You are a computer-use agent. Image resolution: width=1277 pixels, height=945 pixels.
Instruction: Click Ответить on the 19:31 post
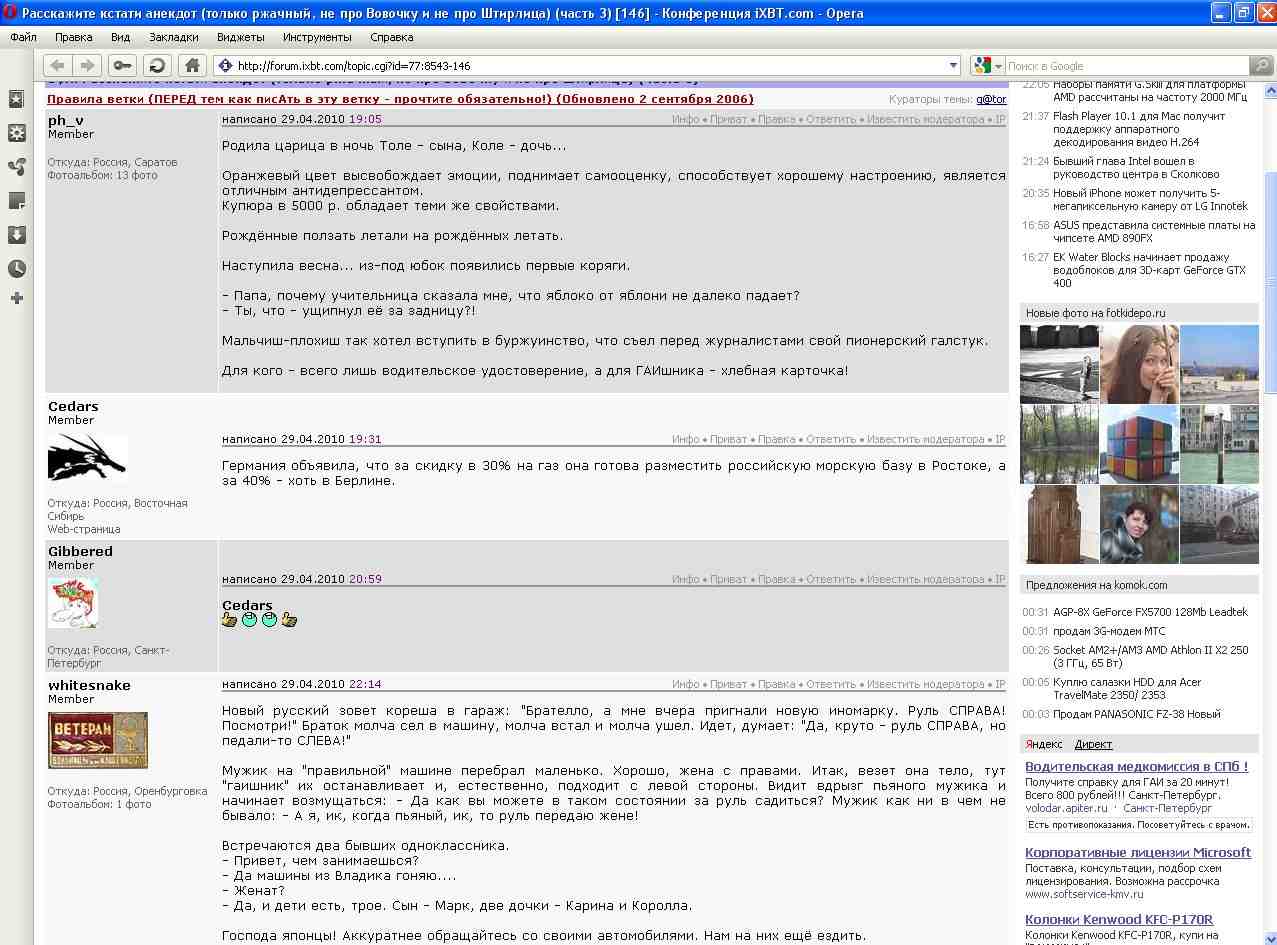click(832, 439)
